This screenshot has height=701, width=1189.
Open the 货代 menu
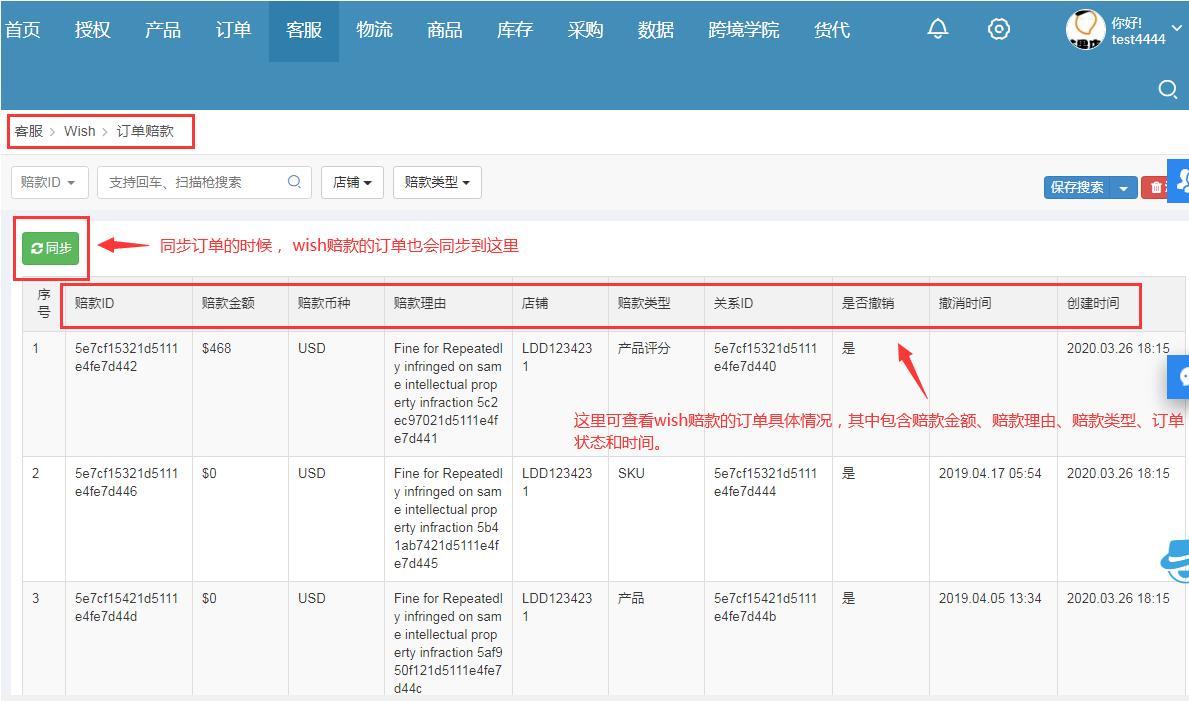[x=832, y=30]
